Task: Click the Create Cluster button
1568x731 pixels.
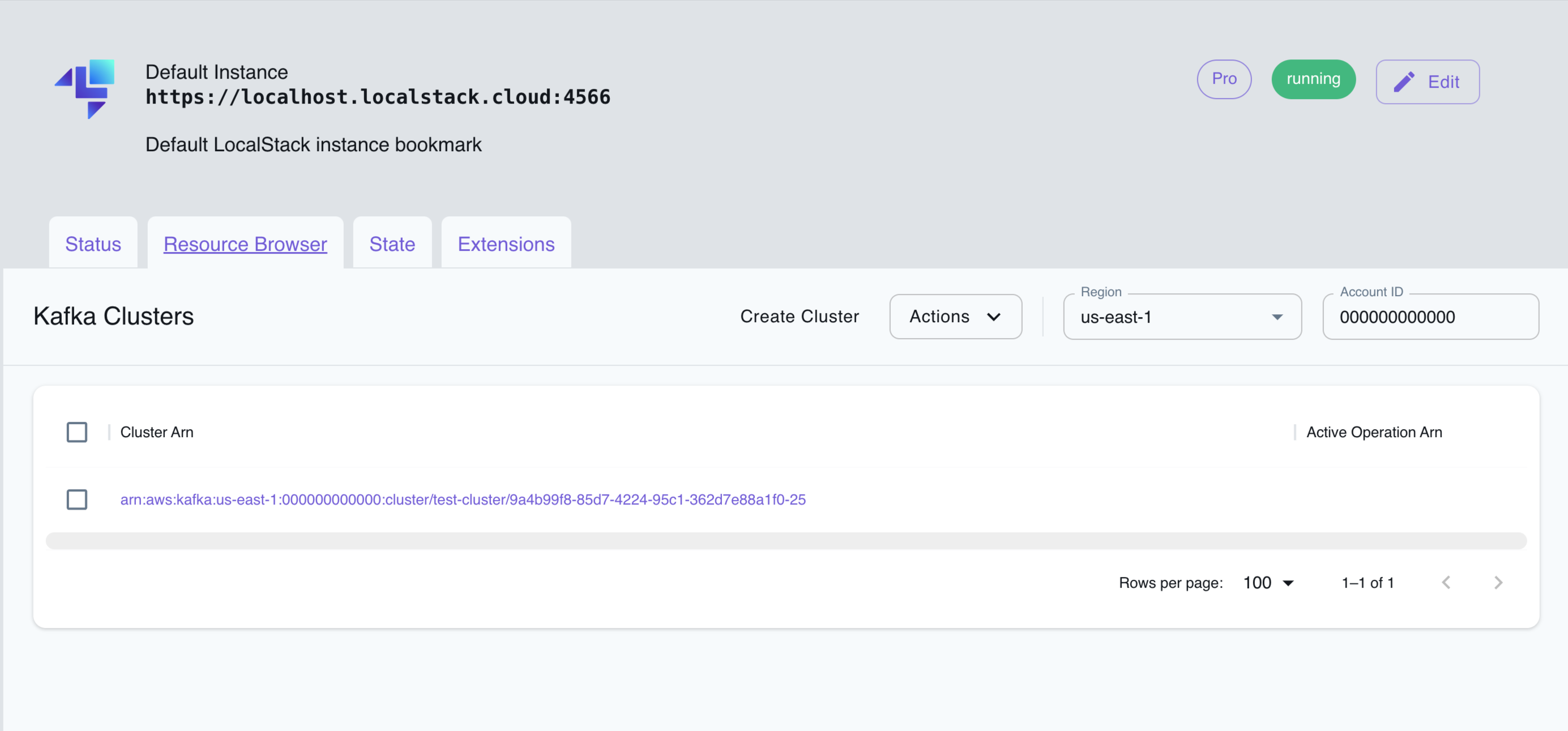Action: point(800,317)
